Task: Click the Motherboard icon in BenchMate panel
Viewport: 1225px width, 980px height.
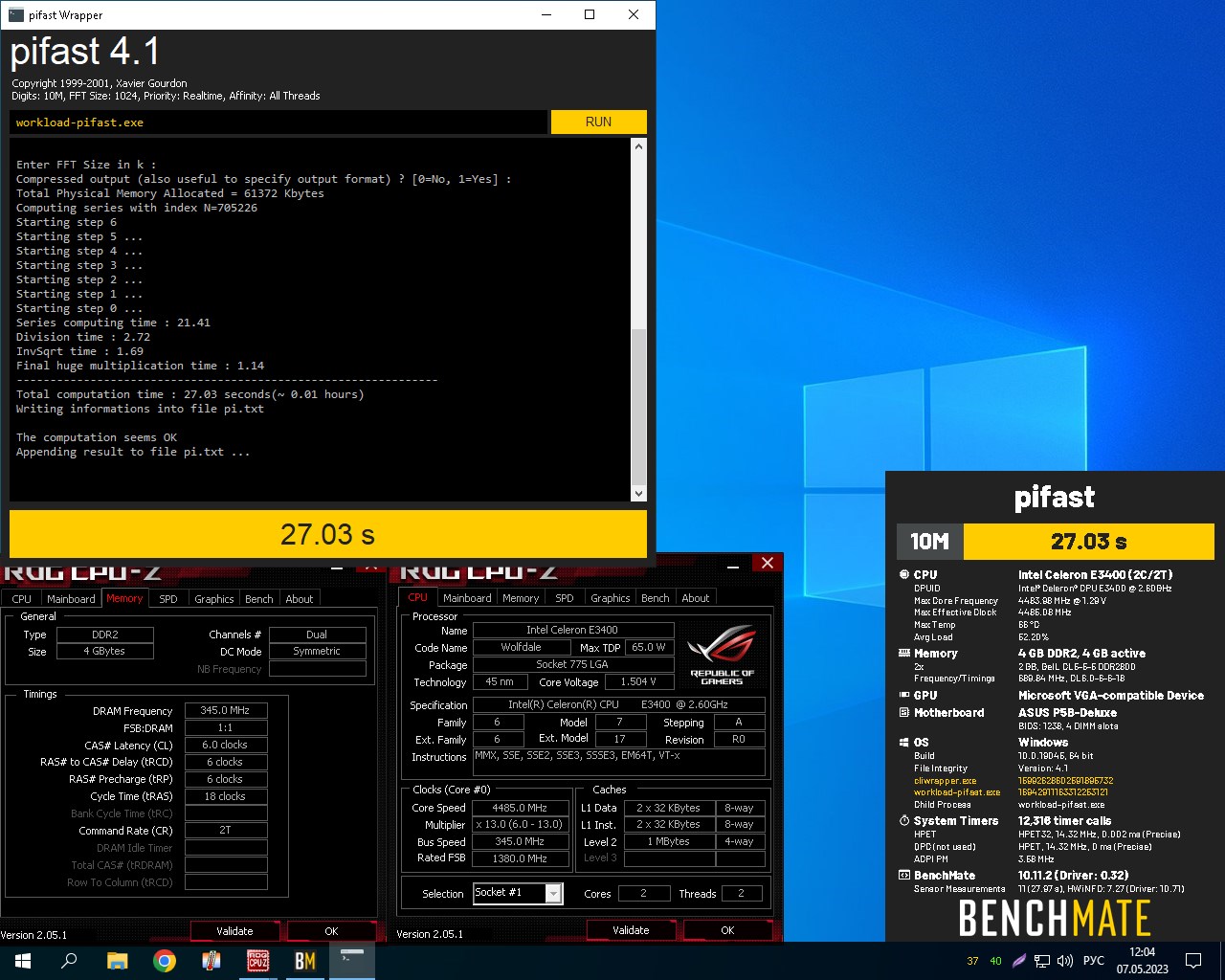Action: [x=904, y=713]
